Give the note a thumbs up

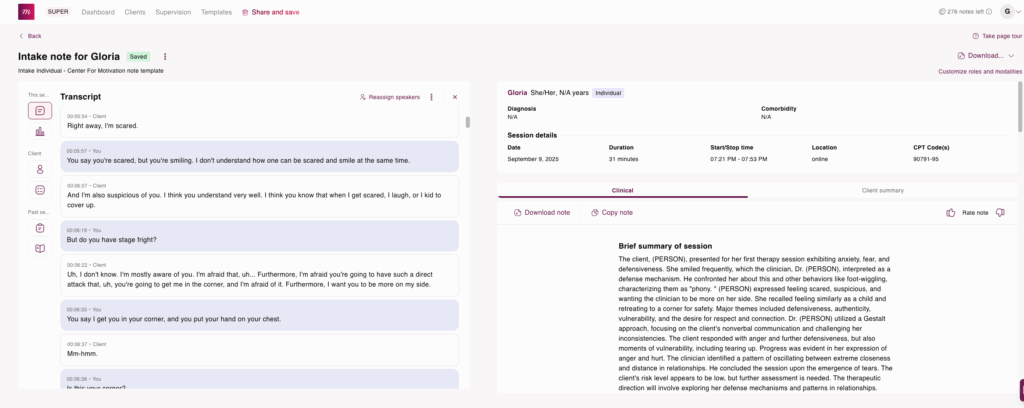click(x=950, y=212)
